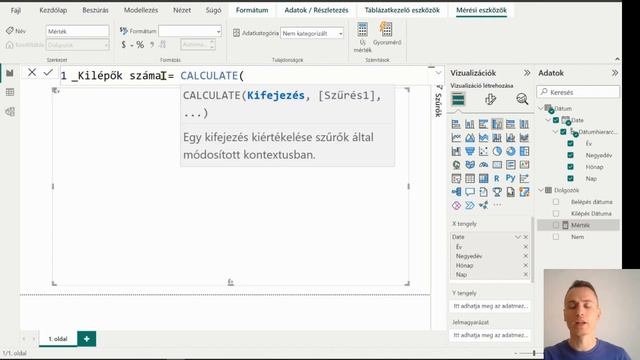Switch to the Modellezés ribbon tab
The height and width of the screenshot is (360, 640).
click(x=141, y=10)
